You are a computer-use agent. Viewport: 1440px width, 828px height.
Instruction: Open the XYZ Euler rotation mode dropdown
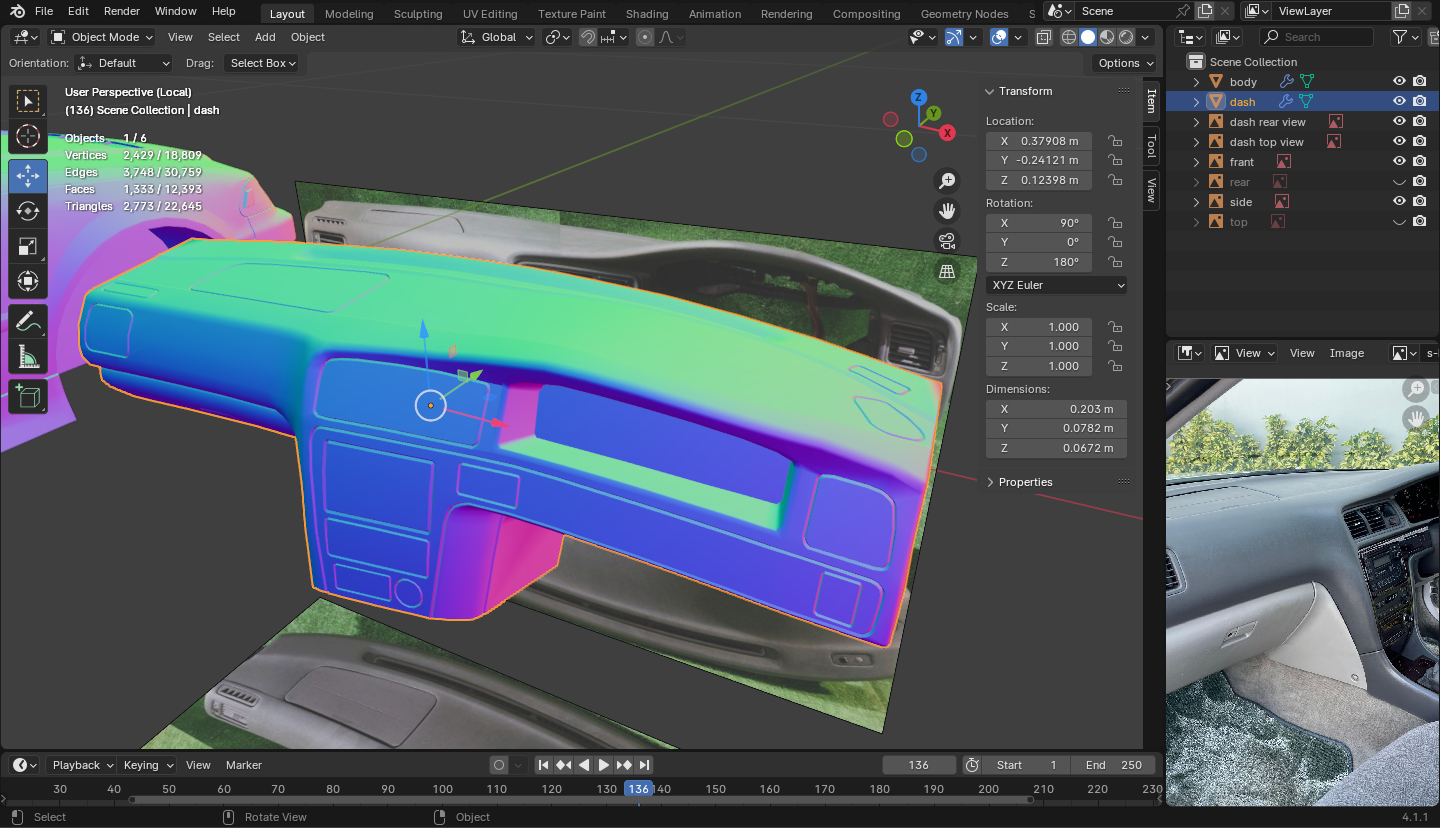coord(1056,285)
